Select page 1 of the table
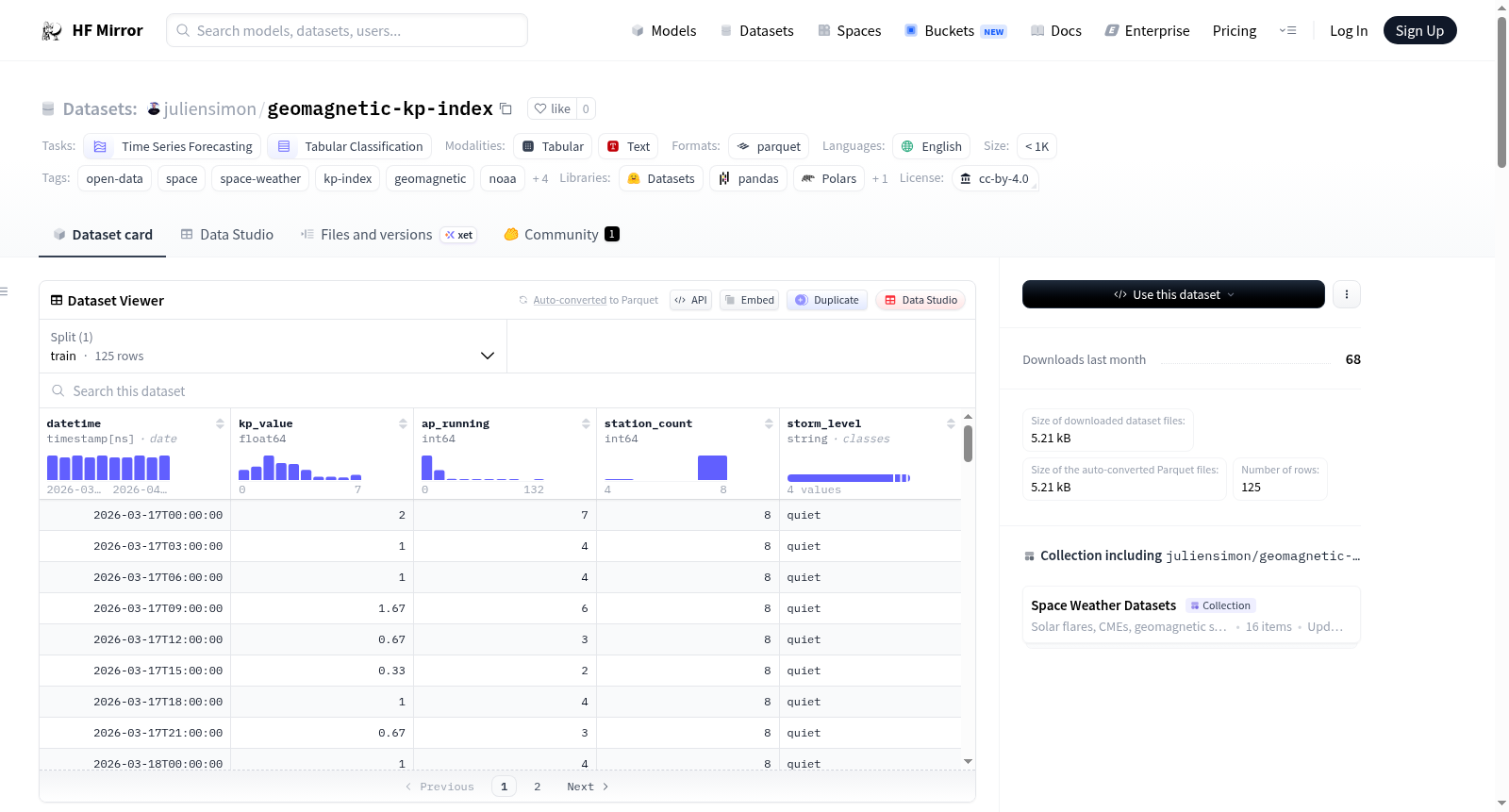Screen dimensions: 1509x812 [504, 787]
